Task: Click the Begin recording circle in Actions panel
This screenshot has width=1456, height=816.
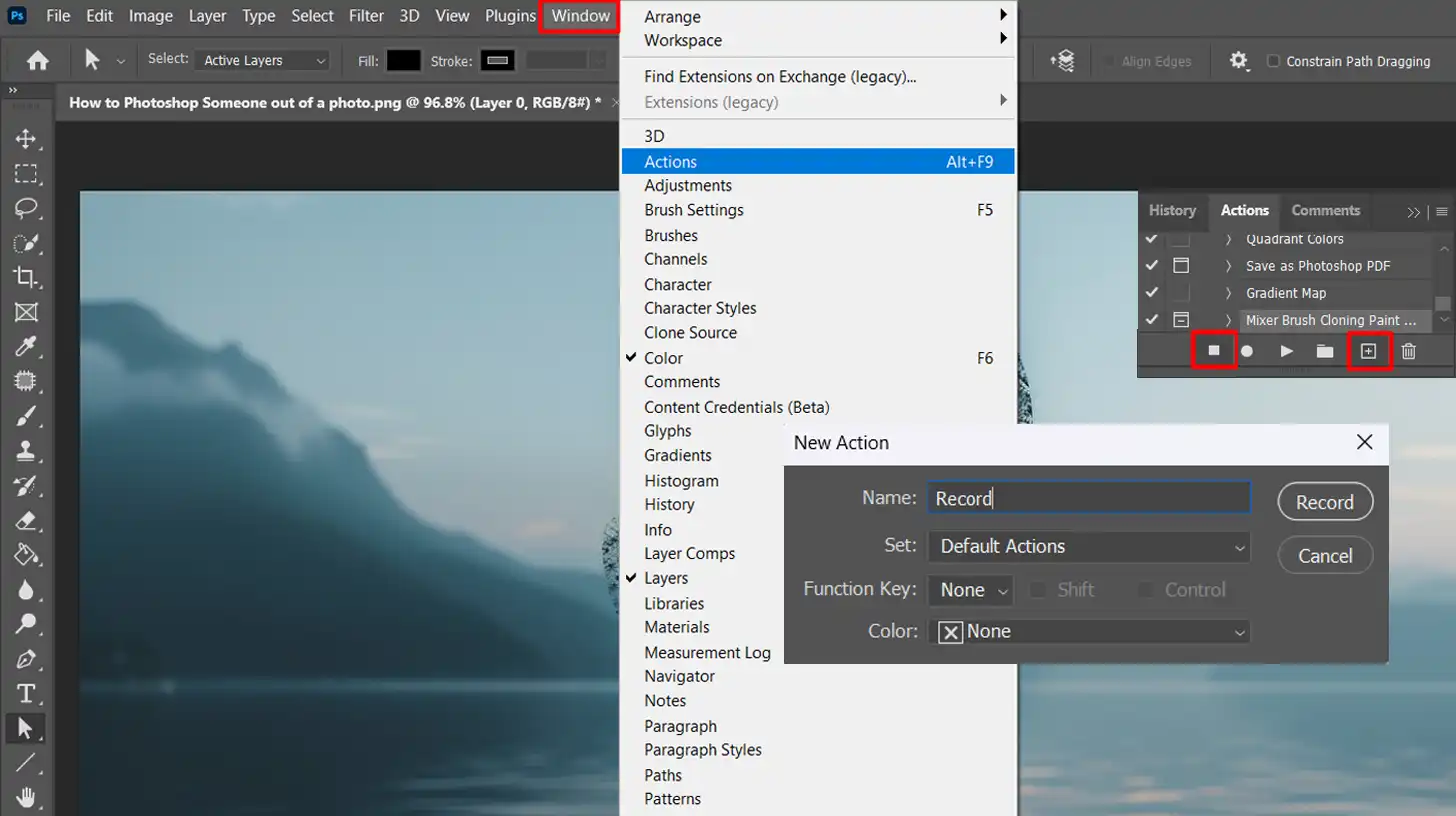Action: point(1247,351)
